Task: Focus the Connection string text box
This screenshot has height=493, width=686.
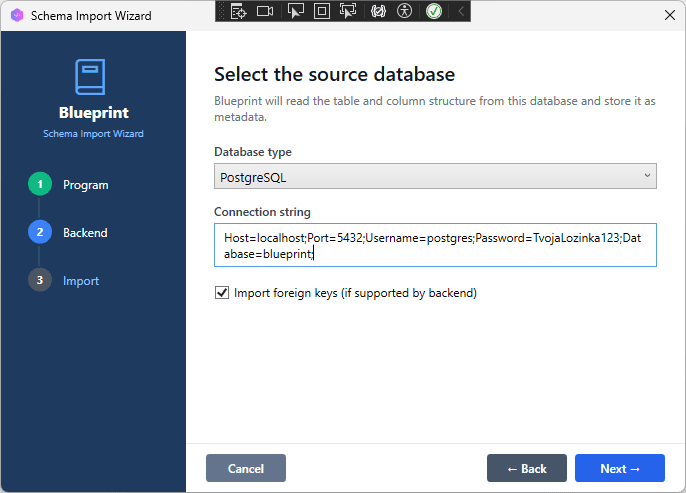Action: [435, 245]
